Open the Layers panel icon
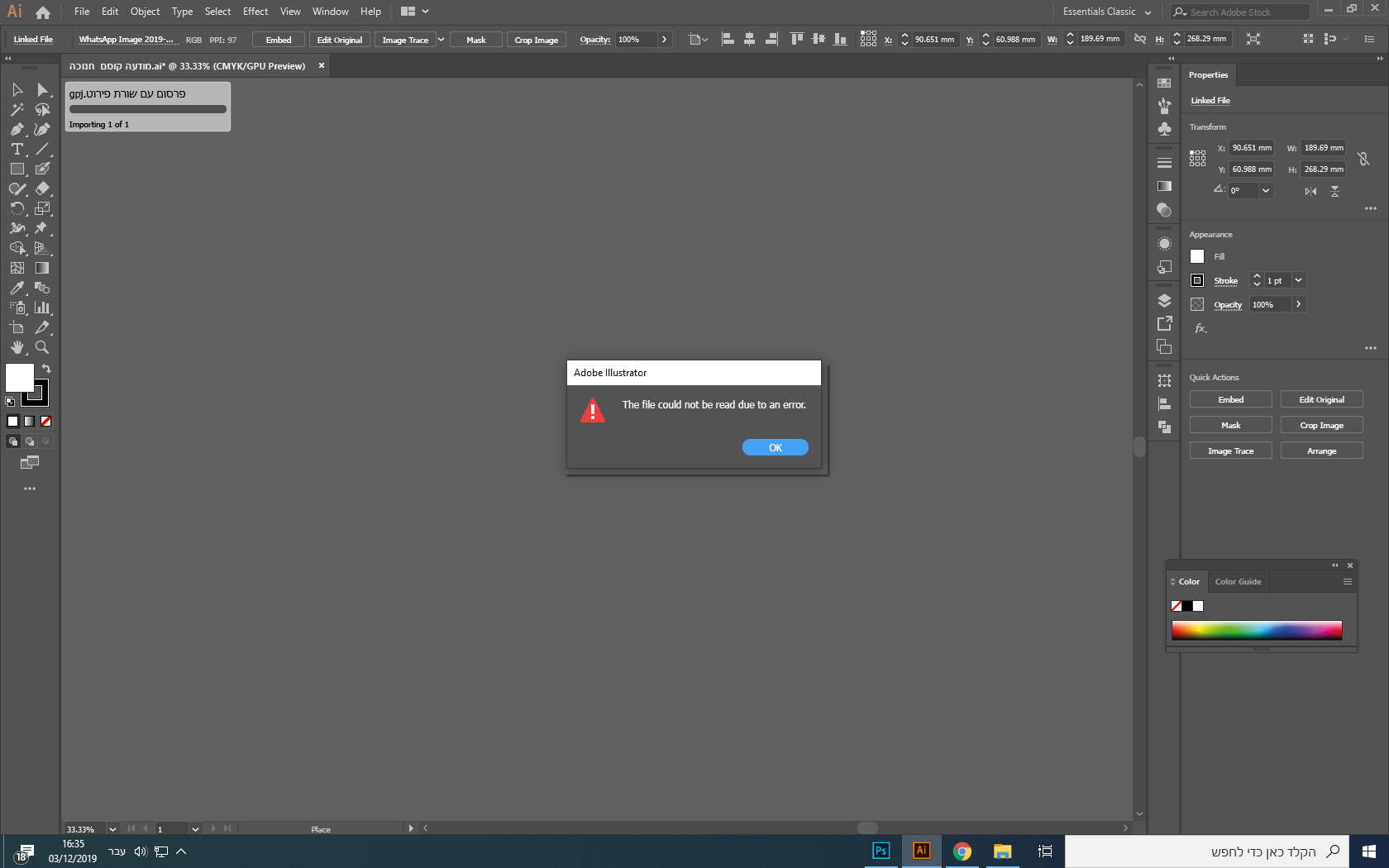 [1164, 301]
